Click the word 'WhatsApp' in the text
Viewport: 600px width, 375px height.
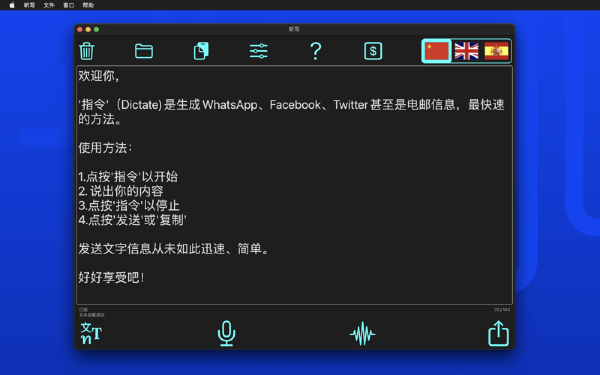230,105
